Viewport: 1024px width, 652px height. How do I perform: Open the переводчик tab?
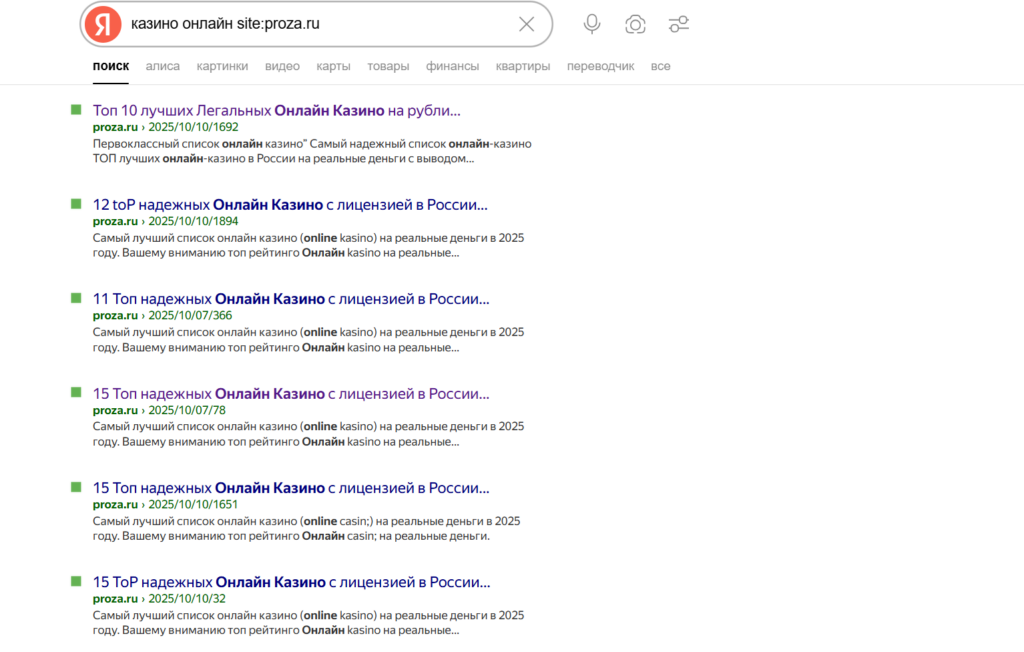[x=600, y=66]
